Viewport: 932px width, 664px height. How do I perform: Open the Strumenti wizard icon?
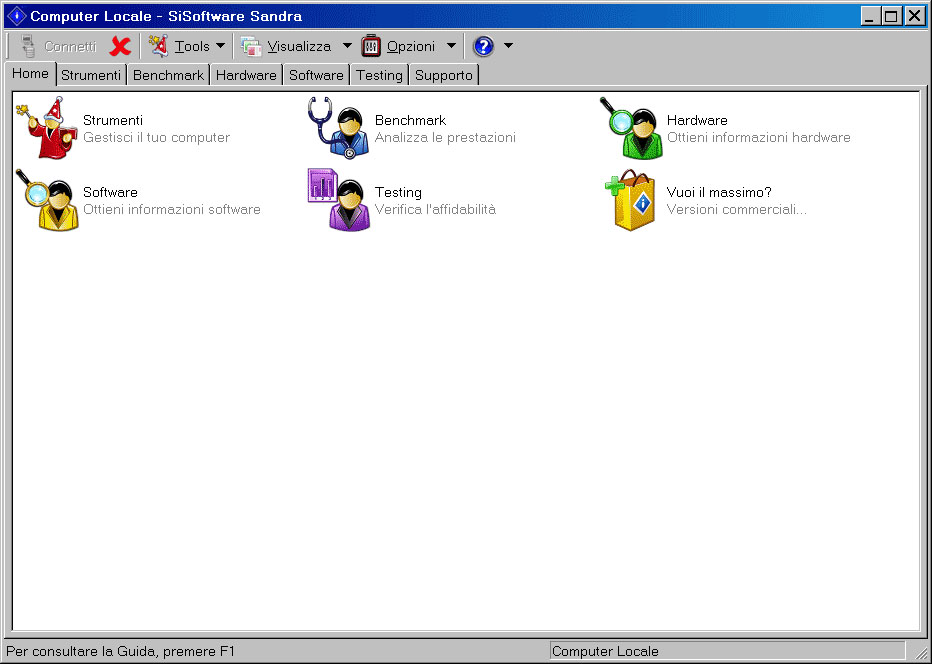click(48, 128)
